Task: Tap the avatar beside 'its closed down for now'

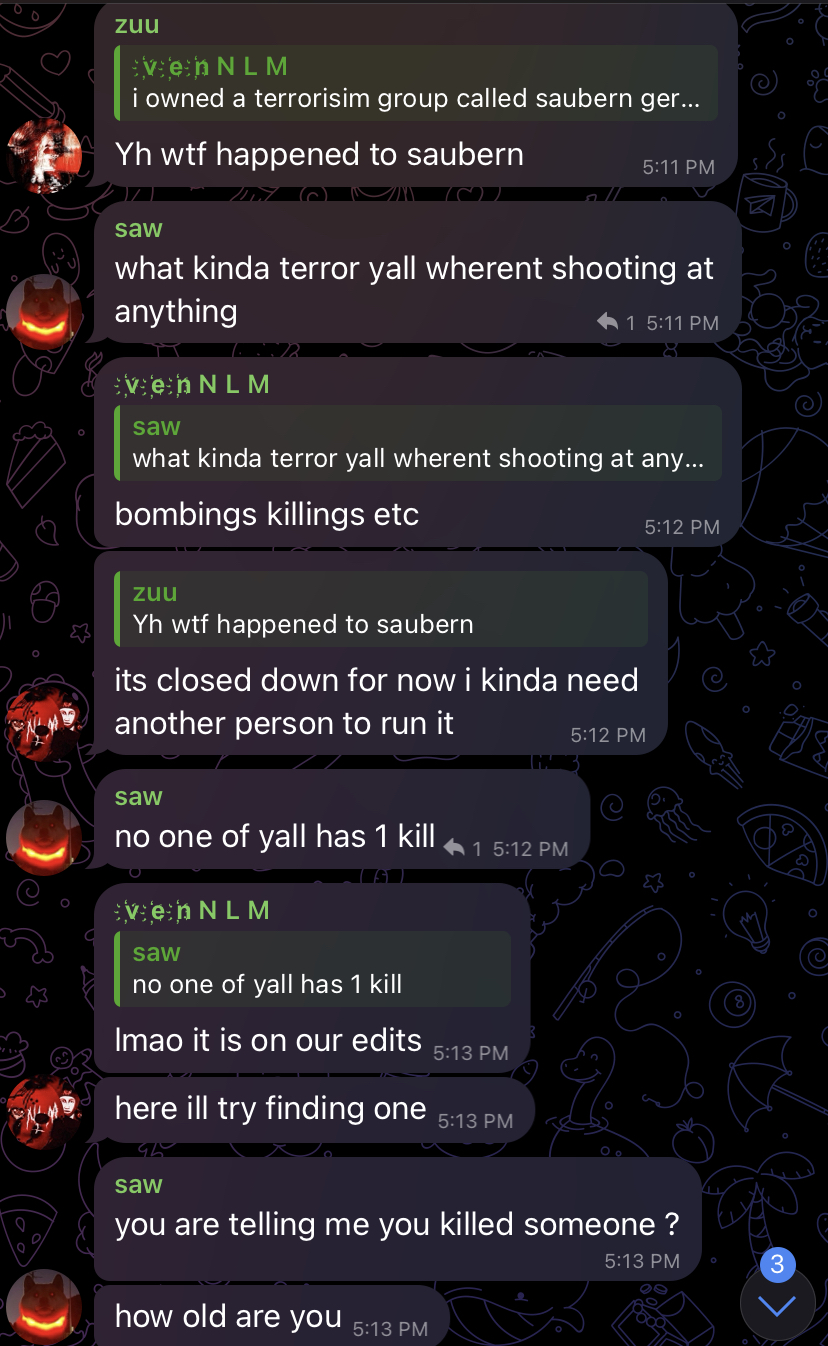Action: [x=44, y=724]
